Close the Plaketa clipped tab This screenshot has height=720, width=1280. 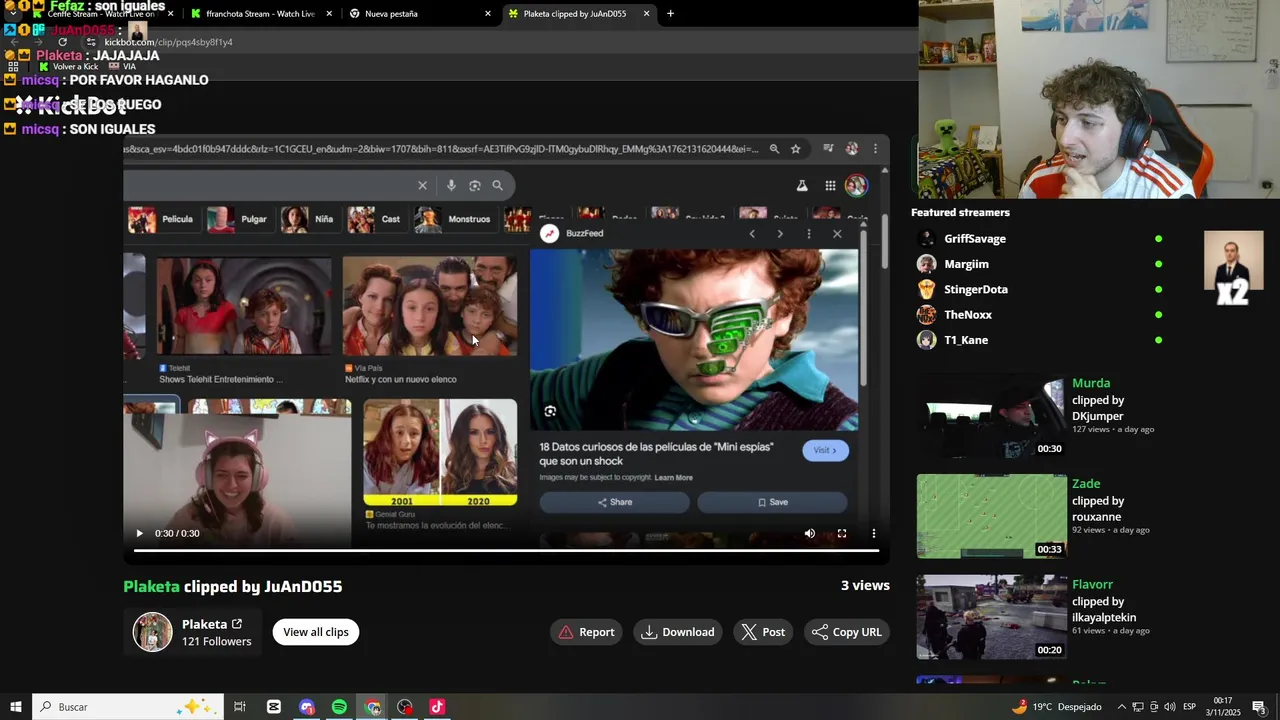click(647, 14)
